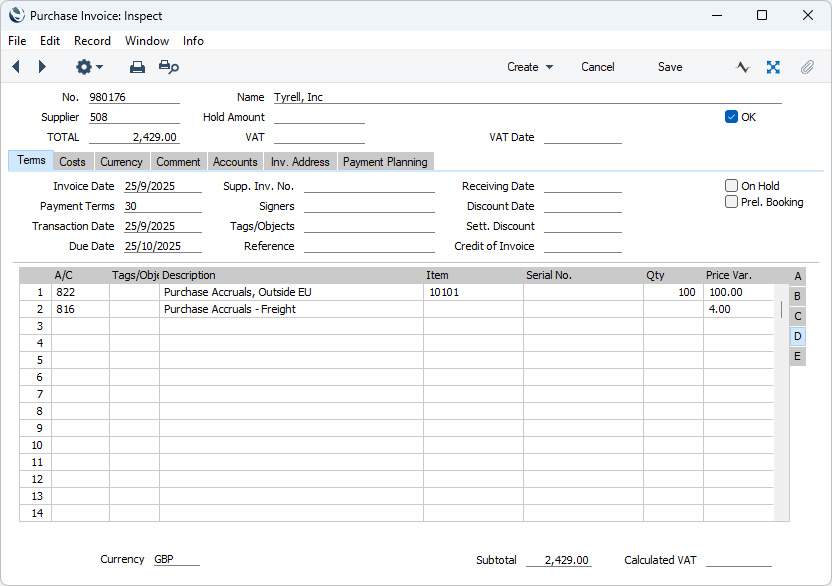Switch to the Terms tab
This screenshot has width=832, height=586.
point(31,160)
